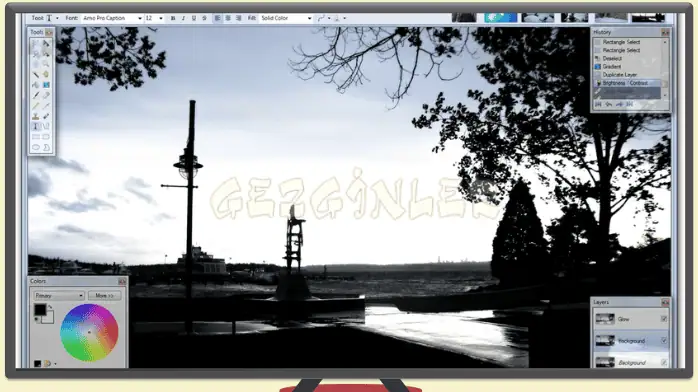Open the last dark image thumbnail tab

[648, 17]
